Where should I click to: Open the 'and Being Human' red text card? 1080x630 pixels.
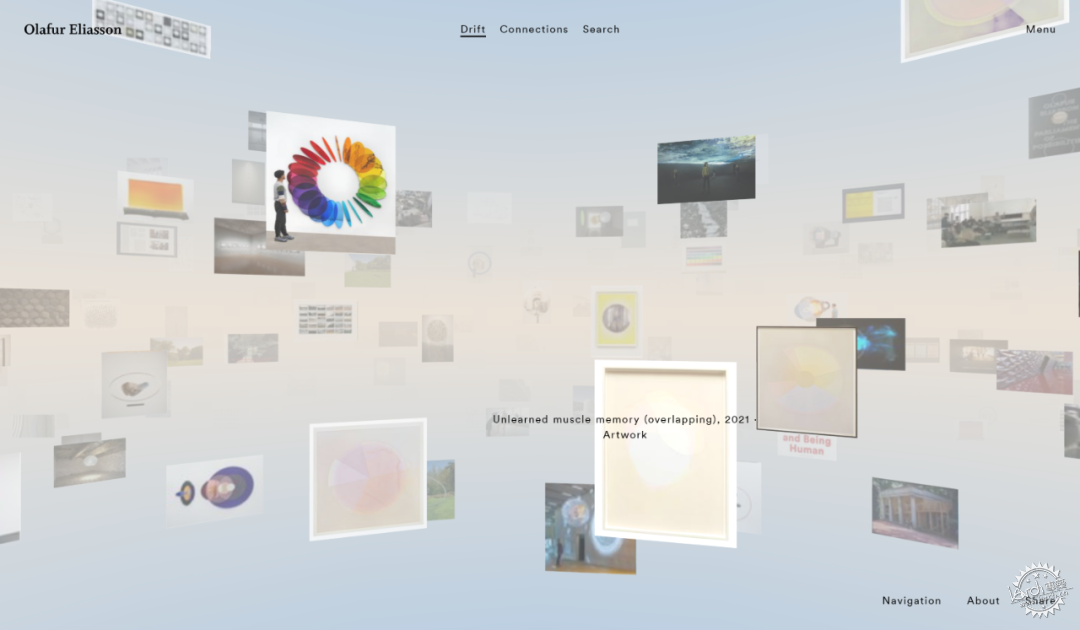(807, 445)
